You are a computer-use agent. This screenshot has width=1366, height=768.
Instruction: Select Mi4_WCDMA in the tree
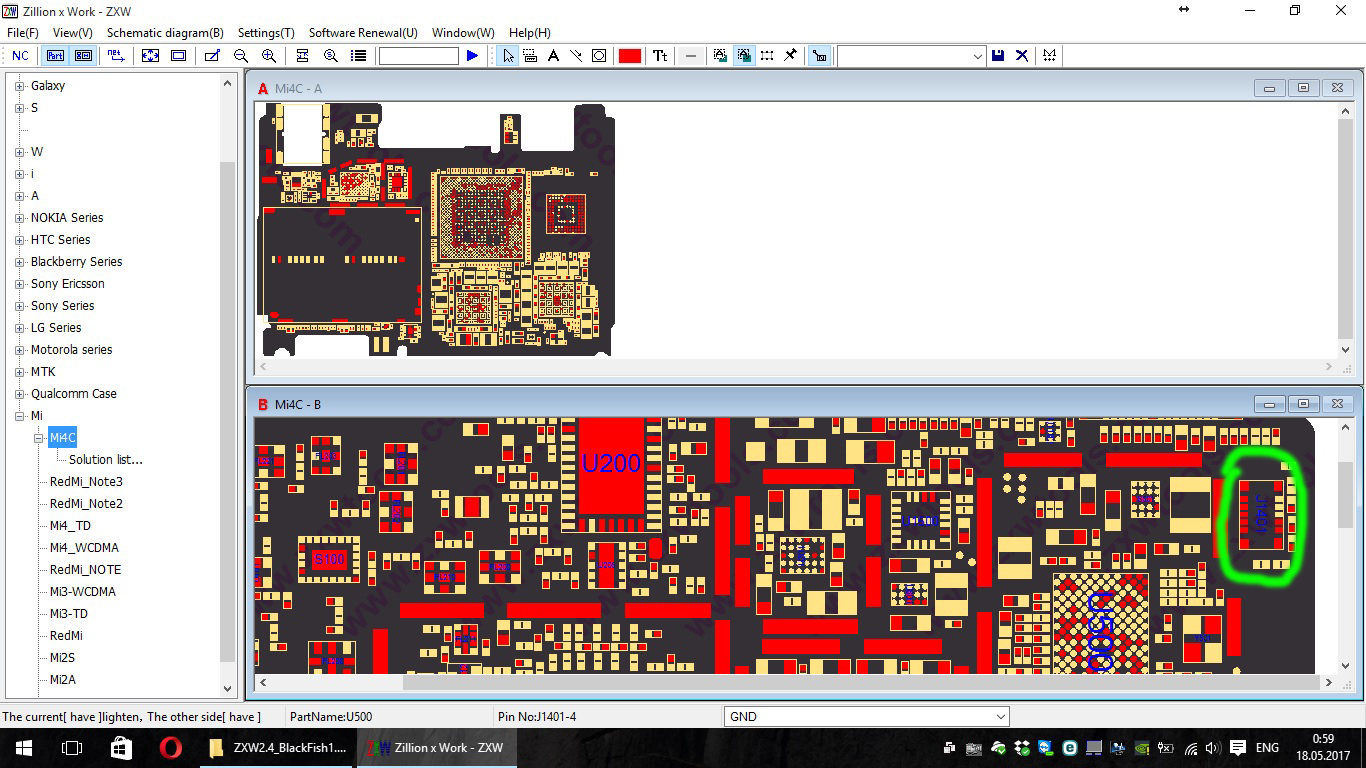point(84,548)
